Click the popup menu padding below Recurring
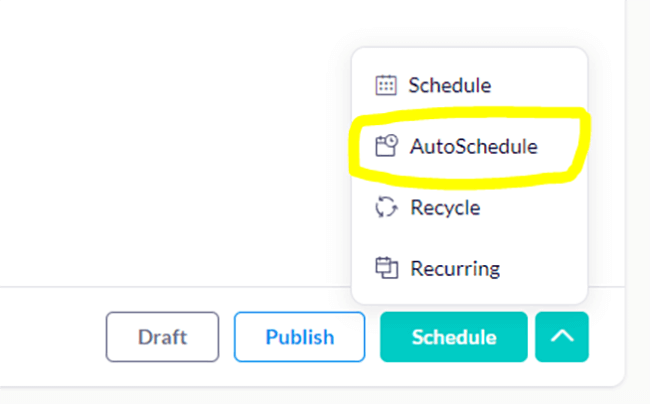 (470, 295)
